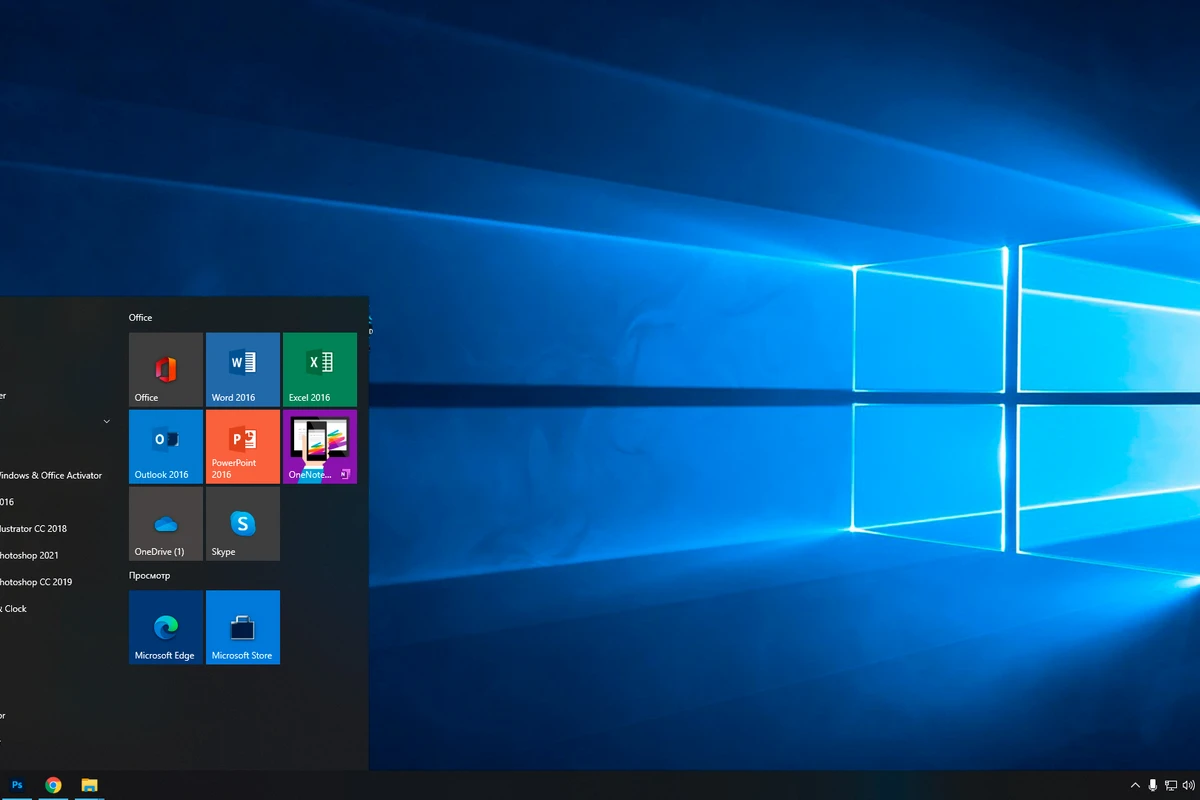1200x800 pixels.
Task: Open Google Chrome from the taskbar
Action: click(x=53, y=785)
